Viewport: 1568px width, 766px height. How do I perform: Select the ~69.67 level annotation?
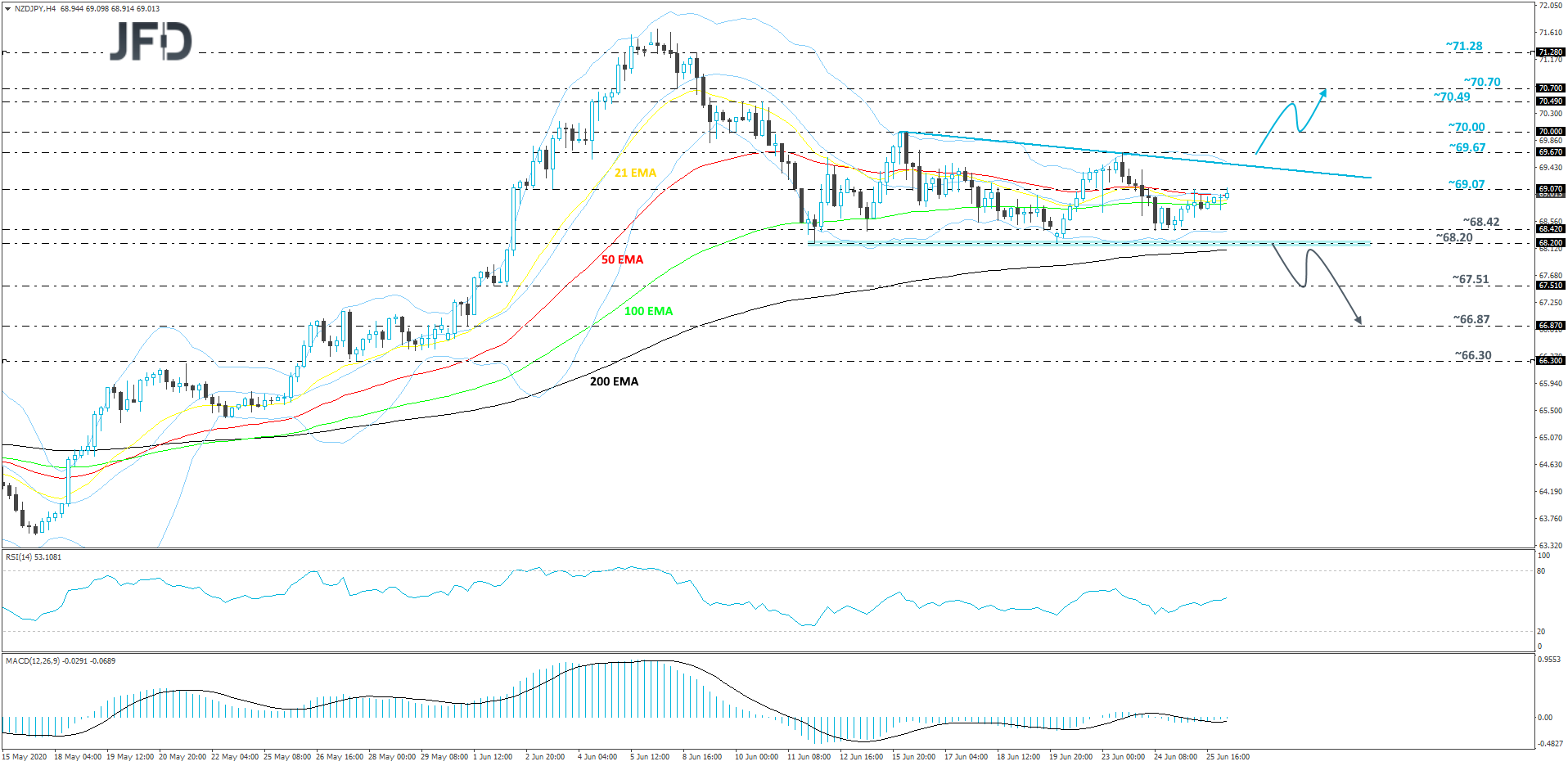(1467, 147)
